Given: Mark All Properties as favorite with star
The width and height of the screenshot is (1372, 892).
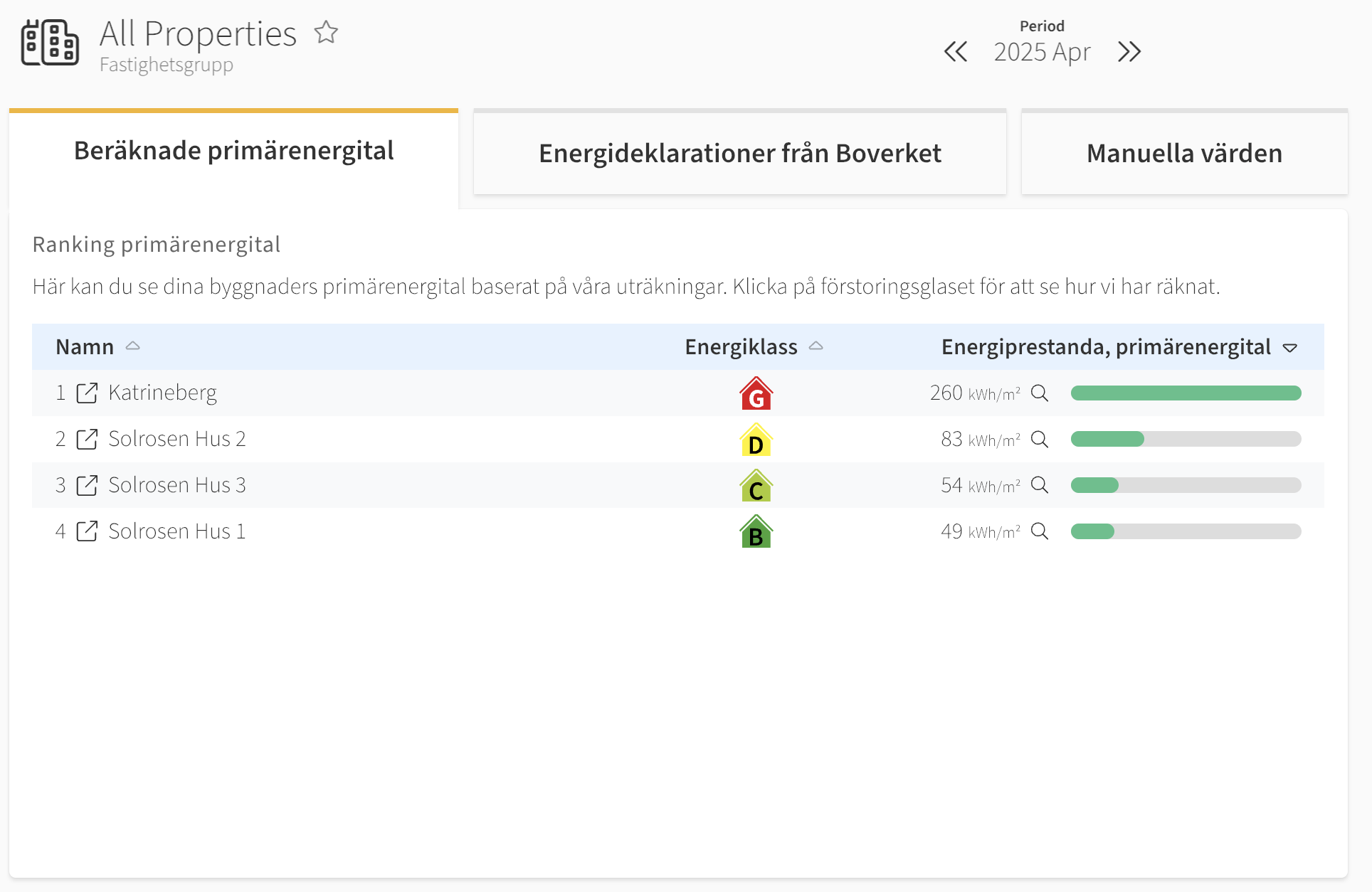Looking at the screenshot, I should tap(327, 33).
